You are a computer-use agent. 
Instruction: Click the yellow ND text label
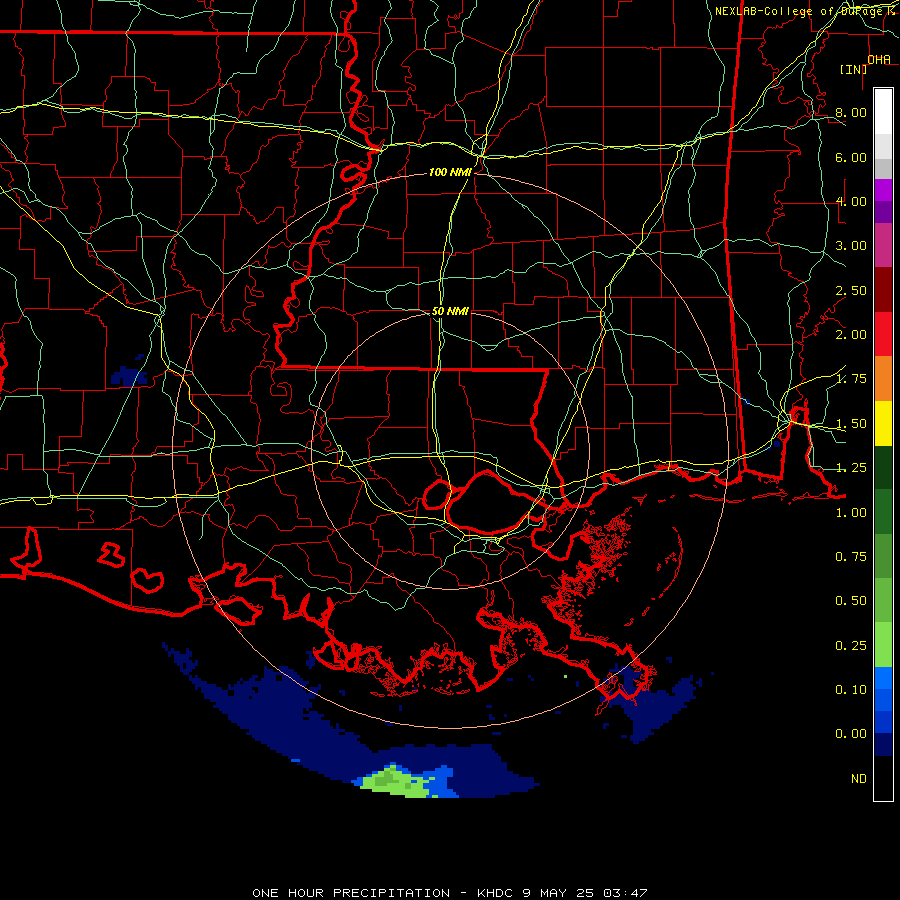coord(859,779)
